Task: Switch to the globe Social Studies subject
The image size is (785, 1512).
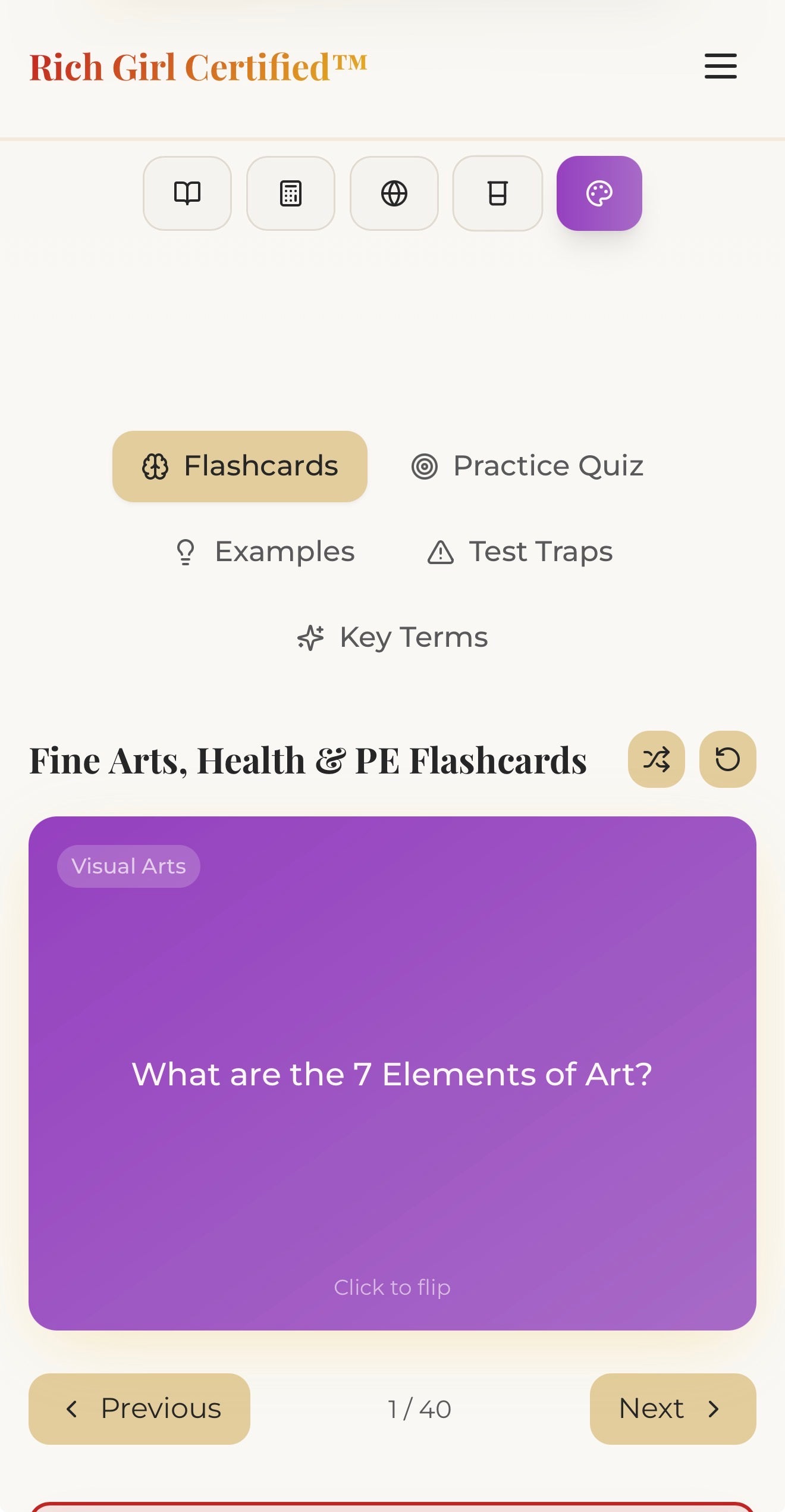Action: 394,193
